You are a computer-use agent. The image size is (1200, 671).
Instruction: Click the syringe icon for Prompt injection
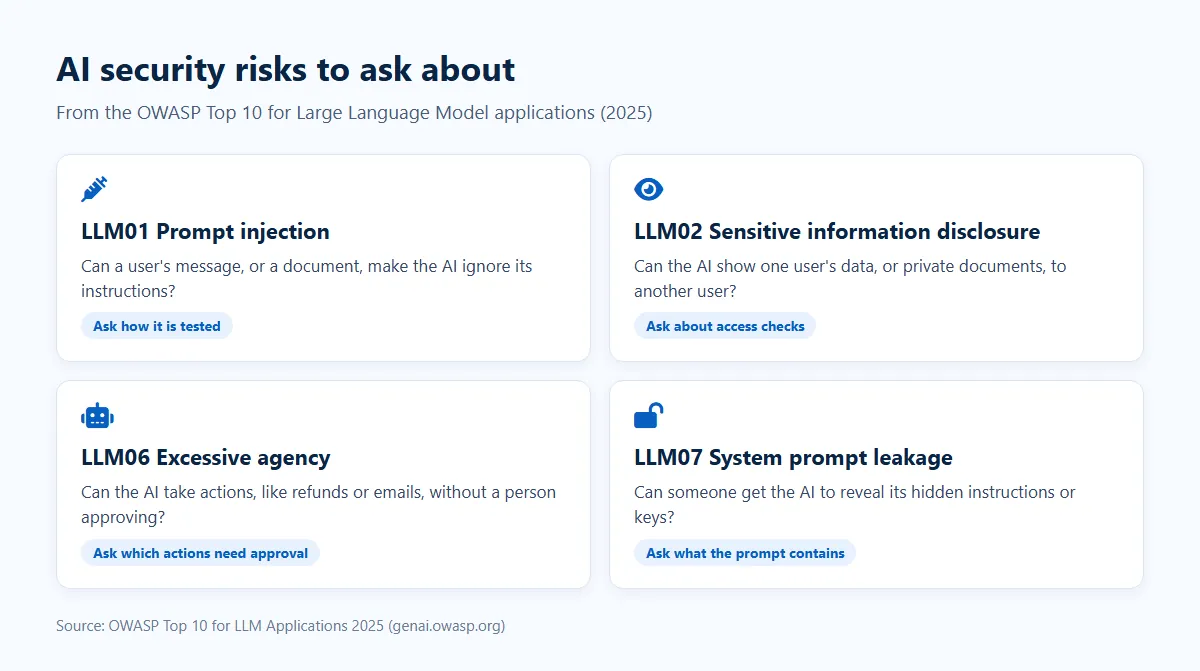[x=94, y=189]
